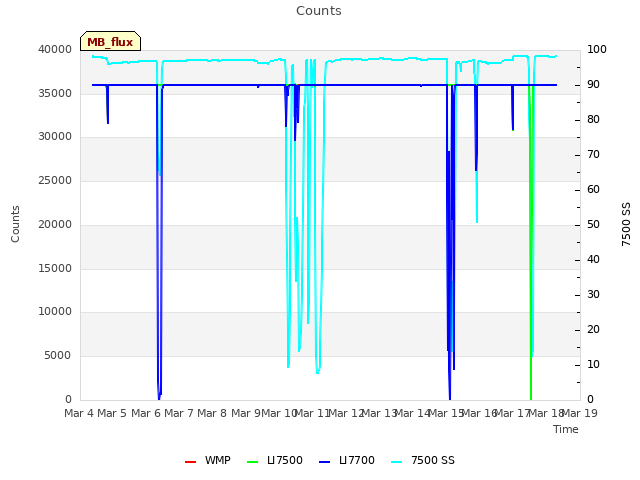Click the green LI7500 legend color line
This screenshot has width=640, height=480.
pyautogui.click(x=253, y=462)
